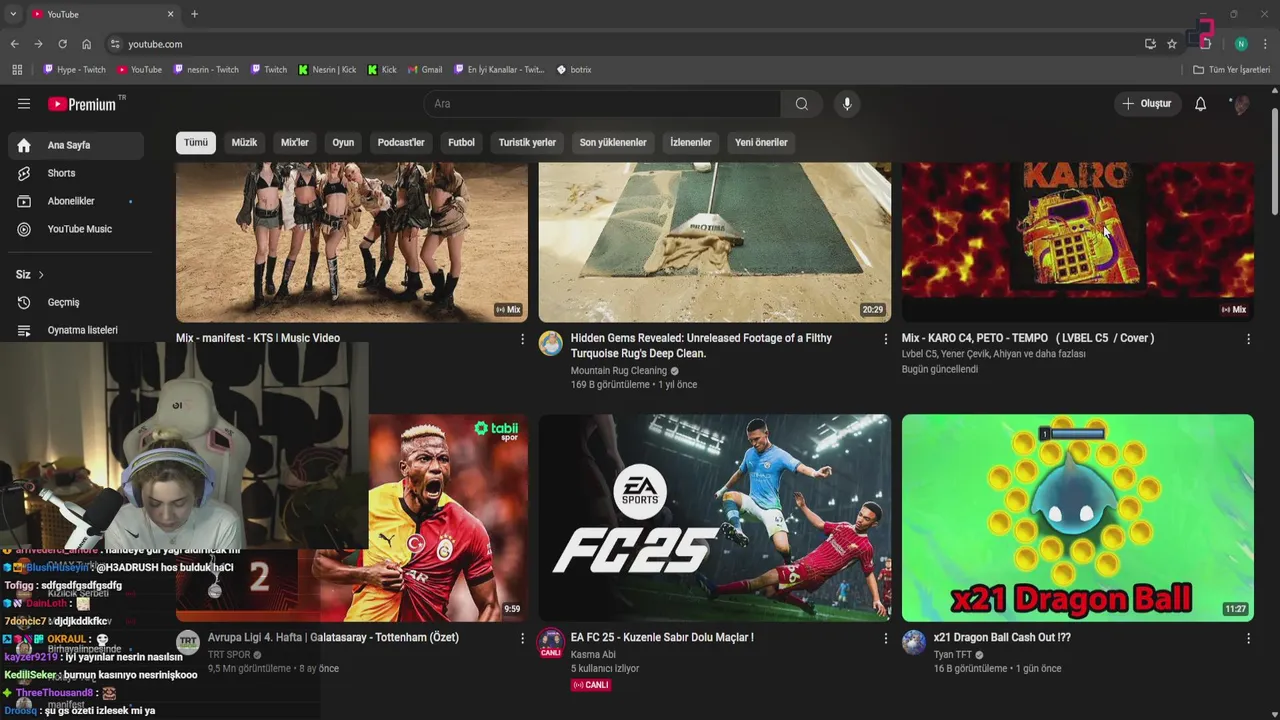Open the Kasma Abi channel name link
The height and width of the screenshot is (720, 1280).
pos(593,655)
